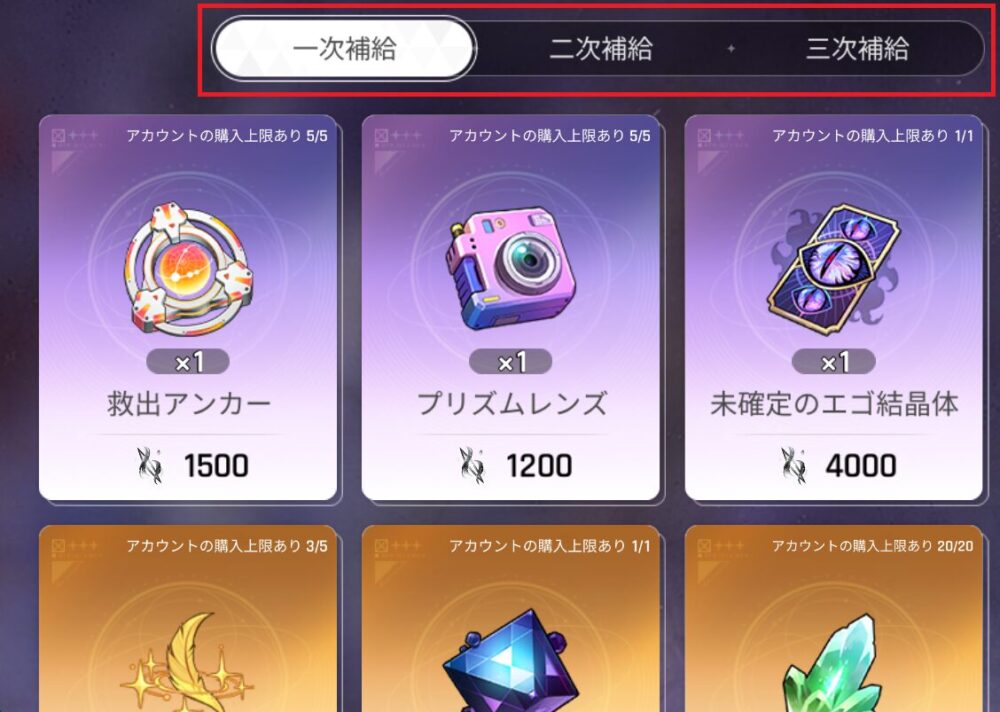The height and width of the screenshot is (712, 1000).
Task: Click the 未確定のエゴ結晶体 item name
Action: coord(834,404)
